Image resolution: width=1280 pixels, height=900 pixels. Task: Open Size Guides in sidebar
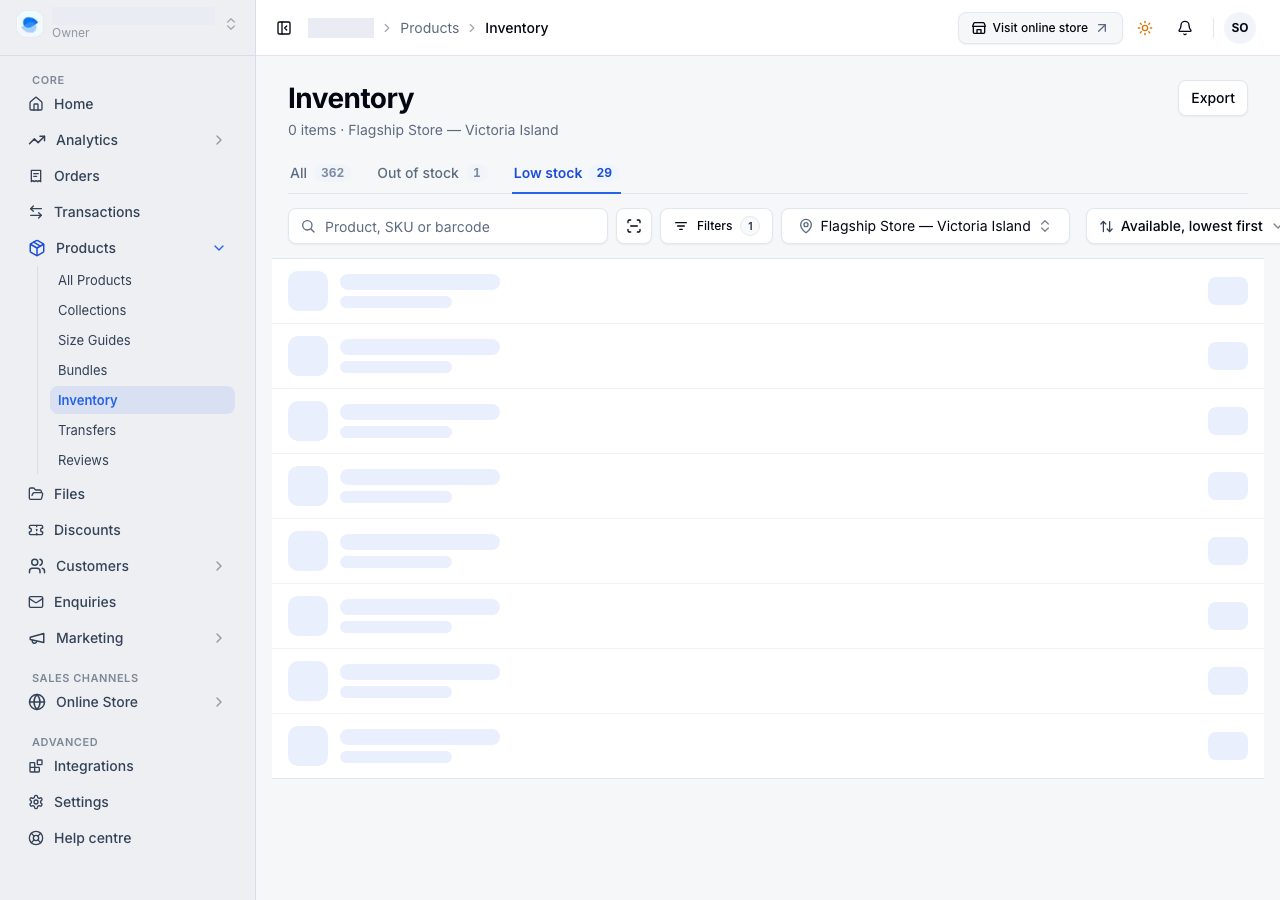(142, 340)
